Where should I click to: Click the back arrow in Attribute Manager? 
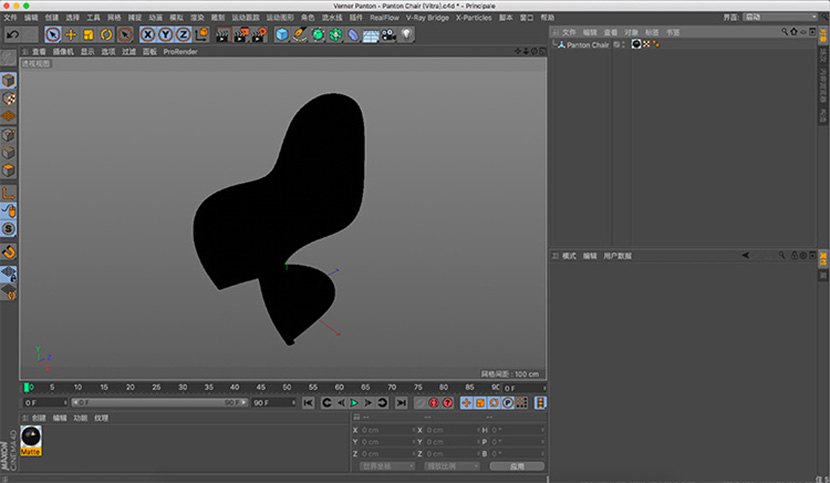click(745, 255)
